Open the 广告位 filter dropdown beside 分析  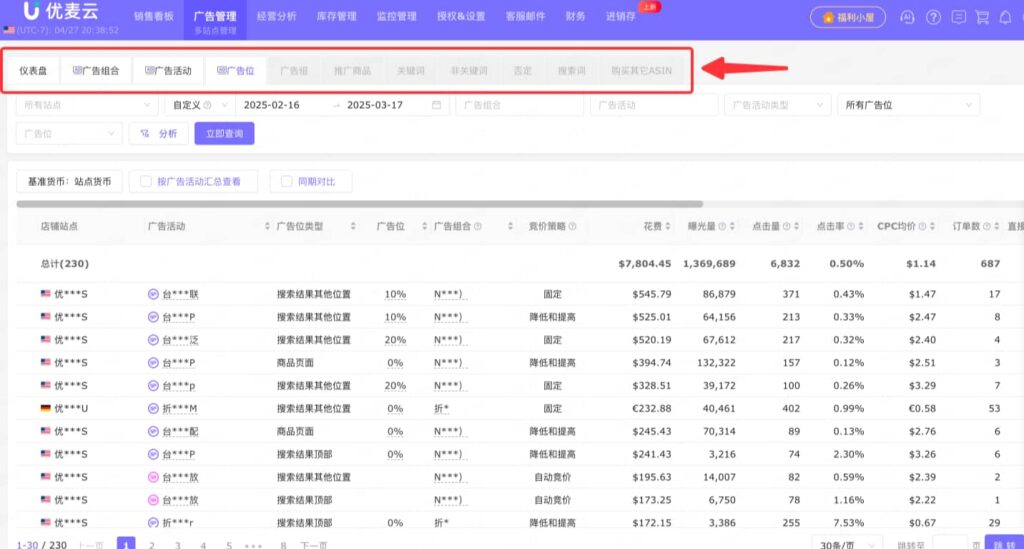(x=69, y=134)
